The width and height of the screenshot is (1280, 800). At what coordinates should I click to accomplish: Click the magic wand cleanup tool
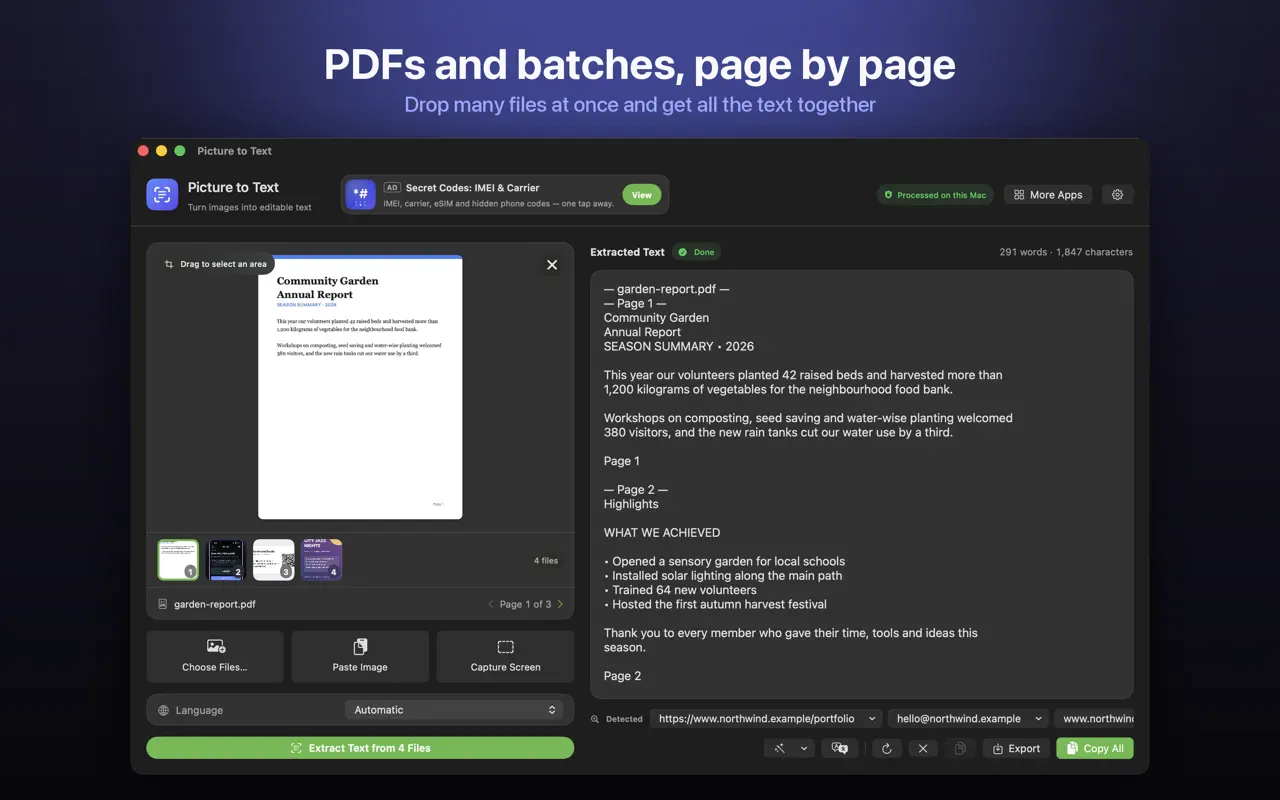coord(779,748)
